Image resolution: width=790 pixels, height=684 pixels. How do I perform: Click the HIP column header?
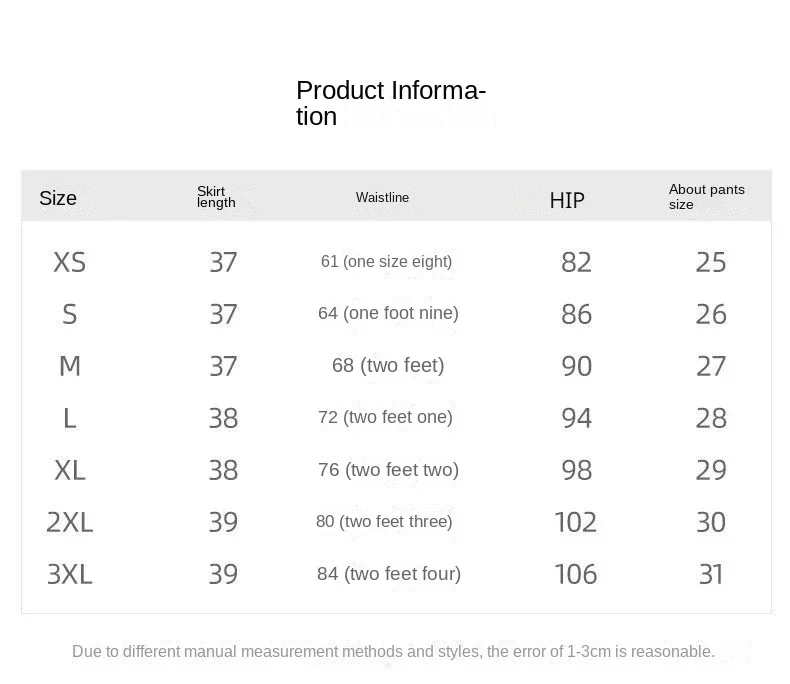pos(567,200)
